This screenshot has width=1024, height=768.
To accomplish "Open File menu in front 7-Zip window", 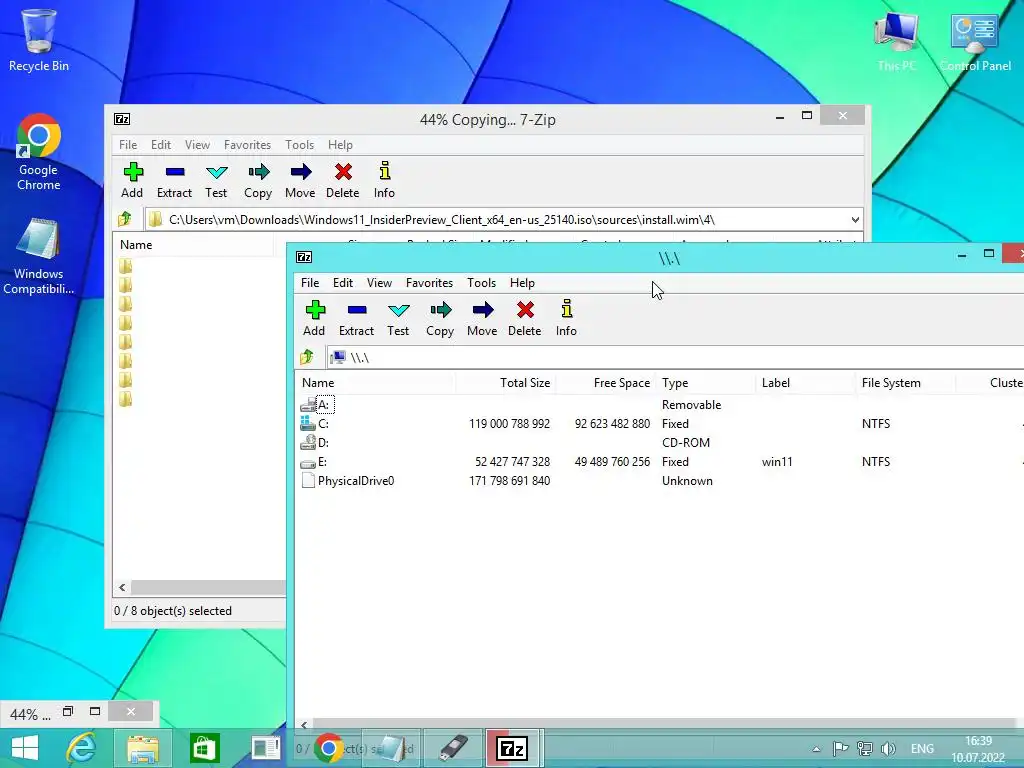I will coord(310,283).
